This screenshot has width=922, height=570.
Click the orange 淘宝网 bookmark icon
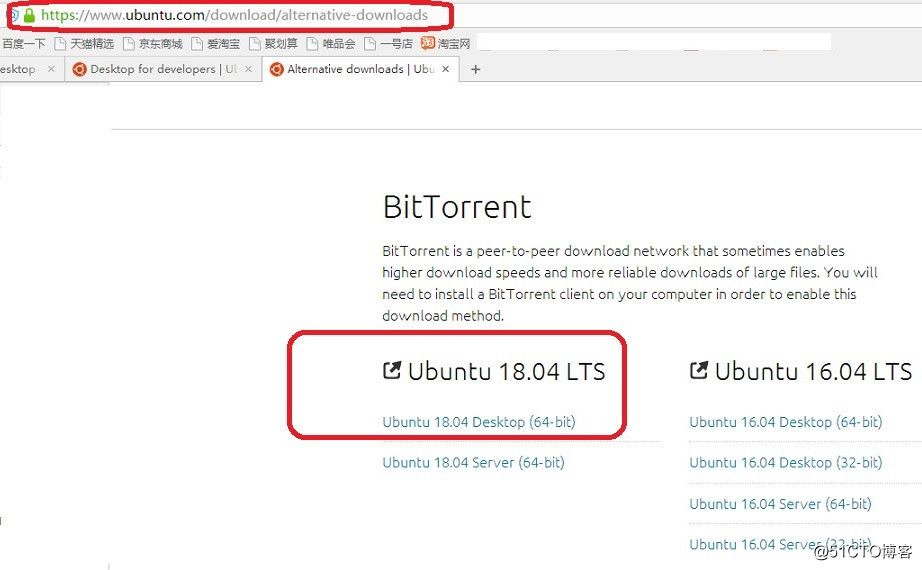[427, 43]
